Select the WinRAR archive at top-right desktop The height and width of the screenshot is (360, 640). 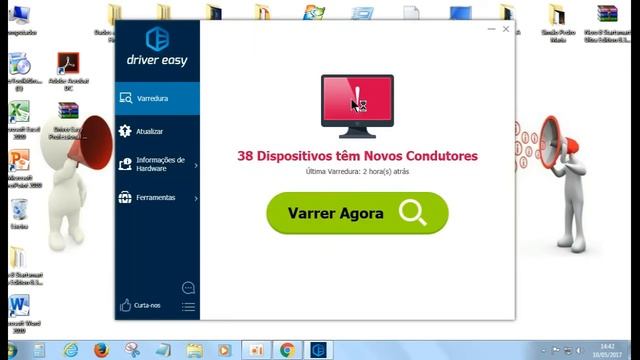click(607, 24)
